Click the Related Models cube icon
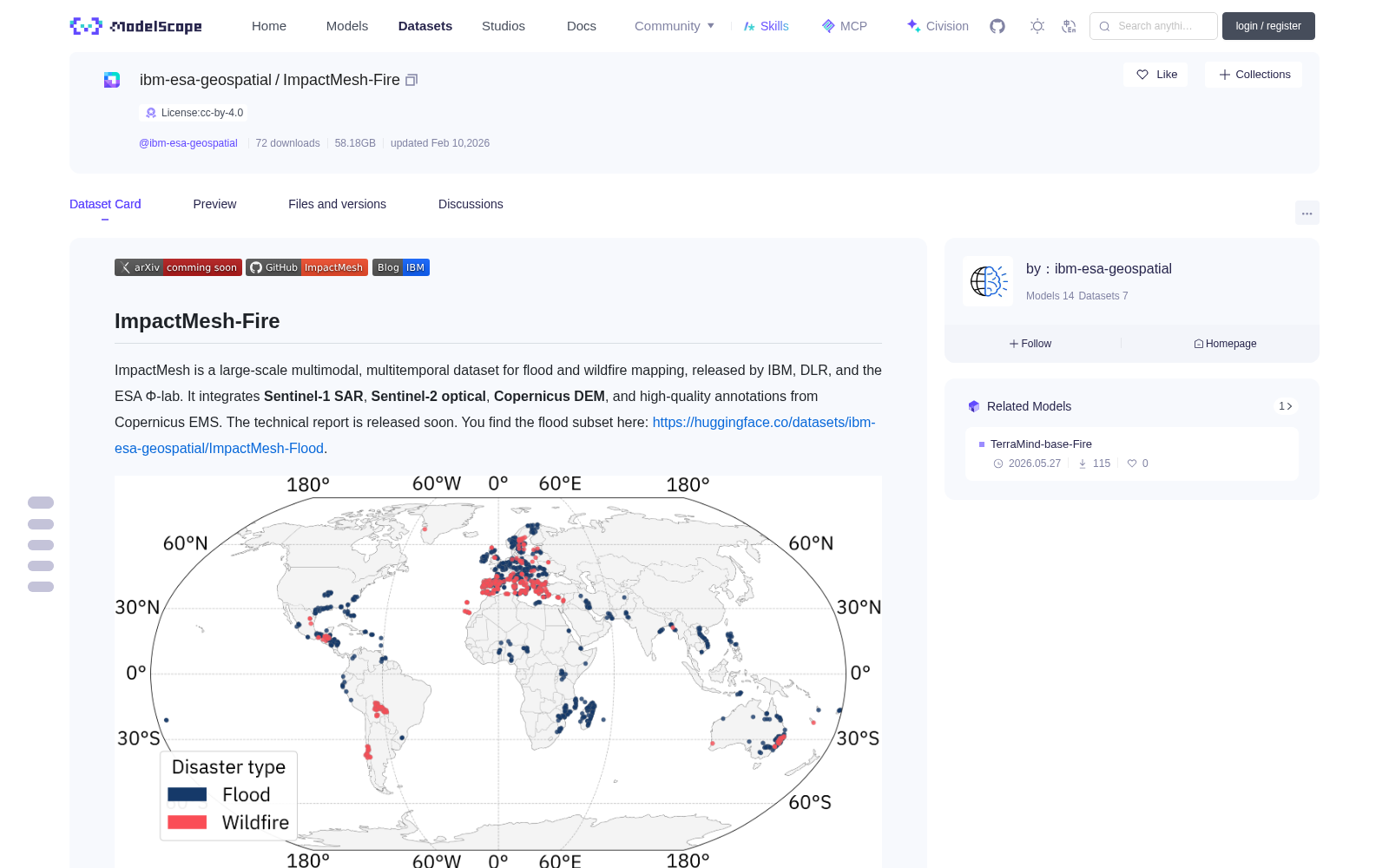Image resolution: width=1389 pixels, height=868 pixels. click(x=974, y=406)
